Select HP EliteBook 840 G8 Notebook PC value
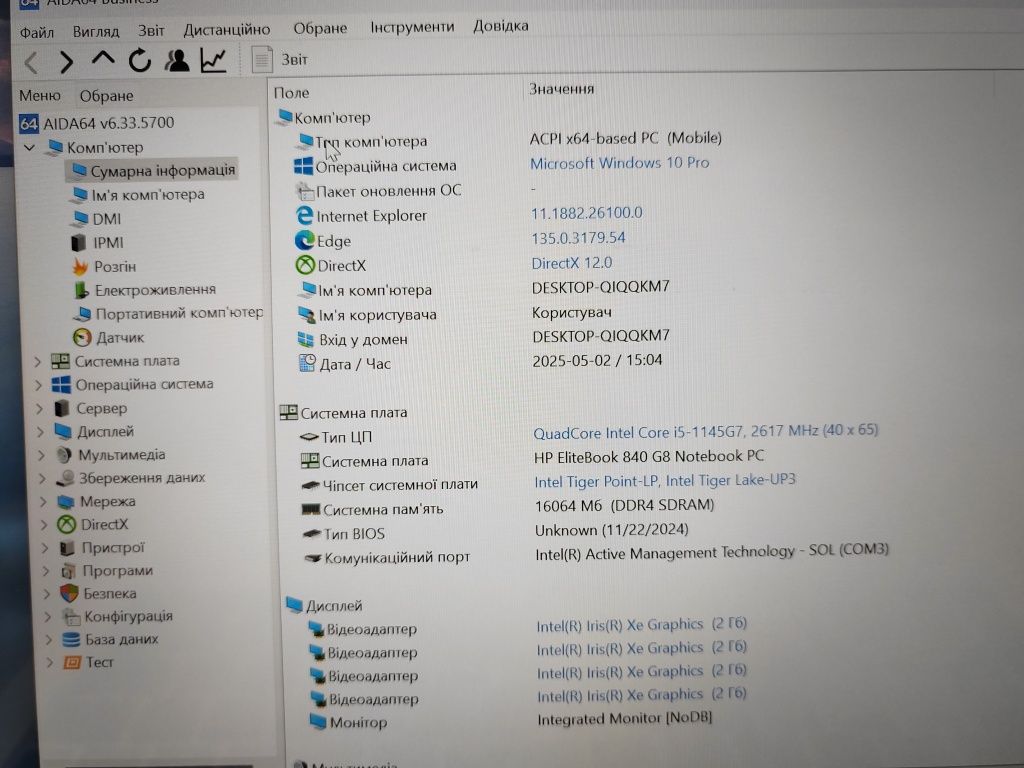Screen dimensions: 1024x768 [x=648, y=456]
